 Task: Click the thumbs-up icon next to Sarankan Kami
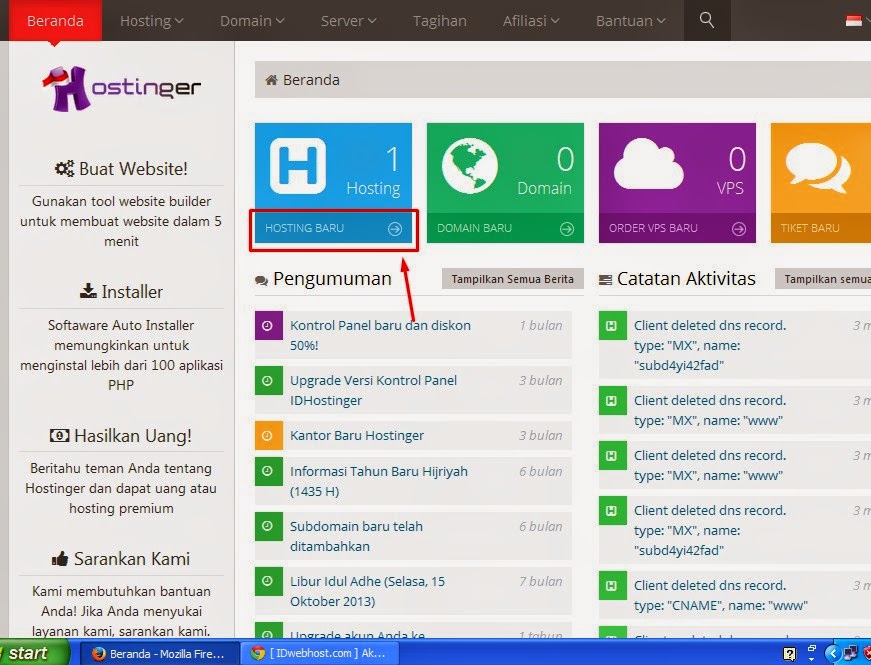tap(60, 558)
